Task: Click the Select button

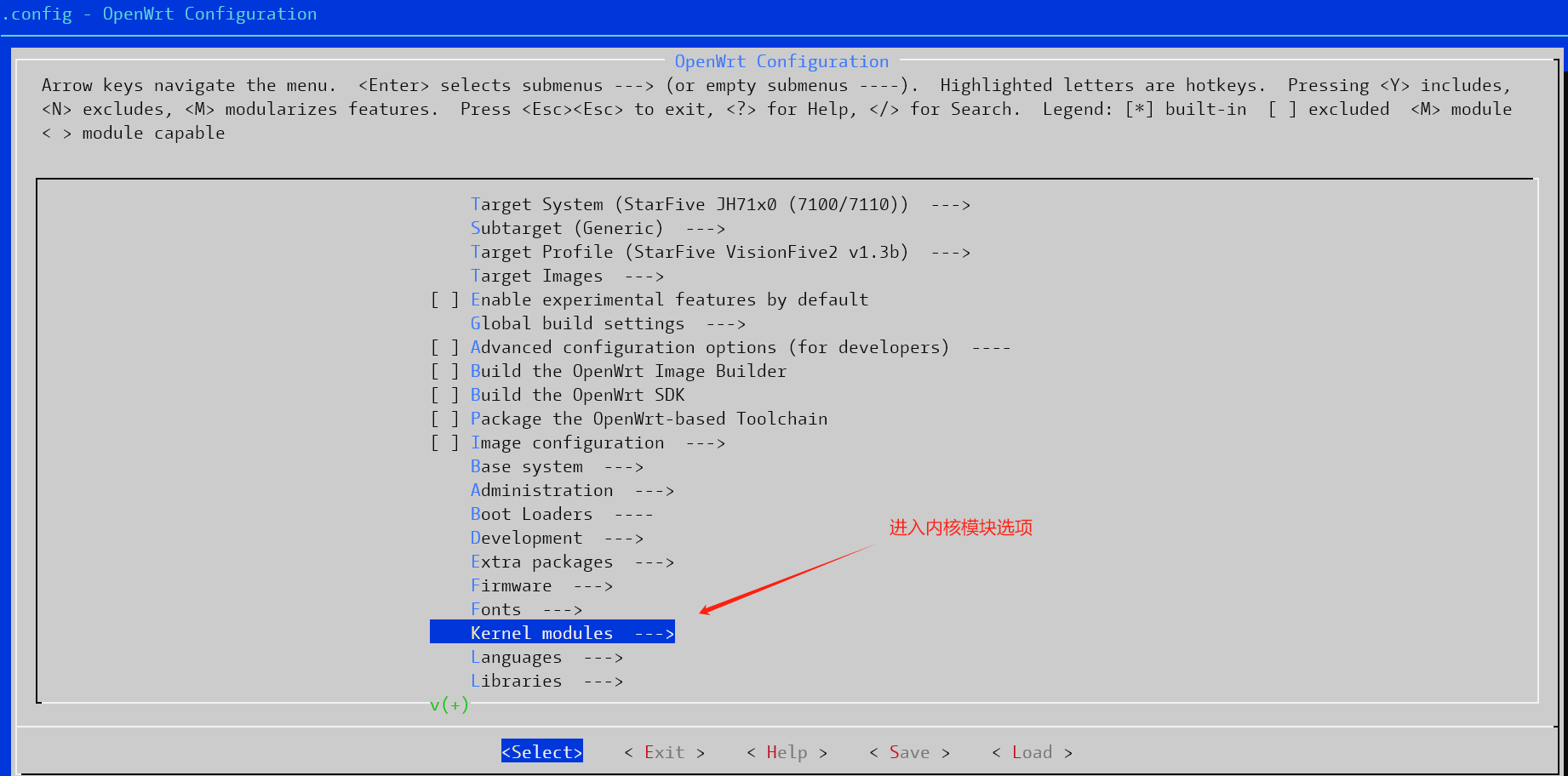Action: click(x=542, y=751)
